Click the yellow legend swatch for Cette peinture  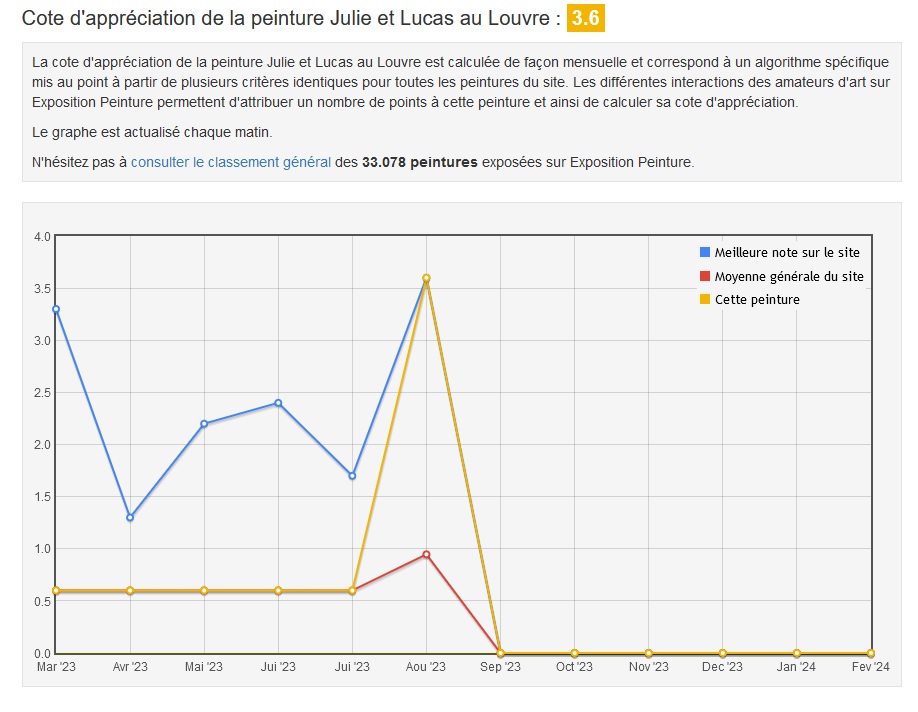[x=705, y=299]
